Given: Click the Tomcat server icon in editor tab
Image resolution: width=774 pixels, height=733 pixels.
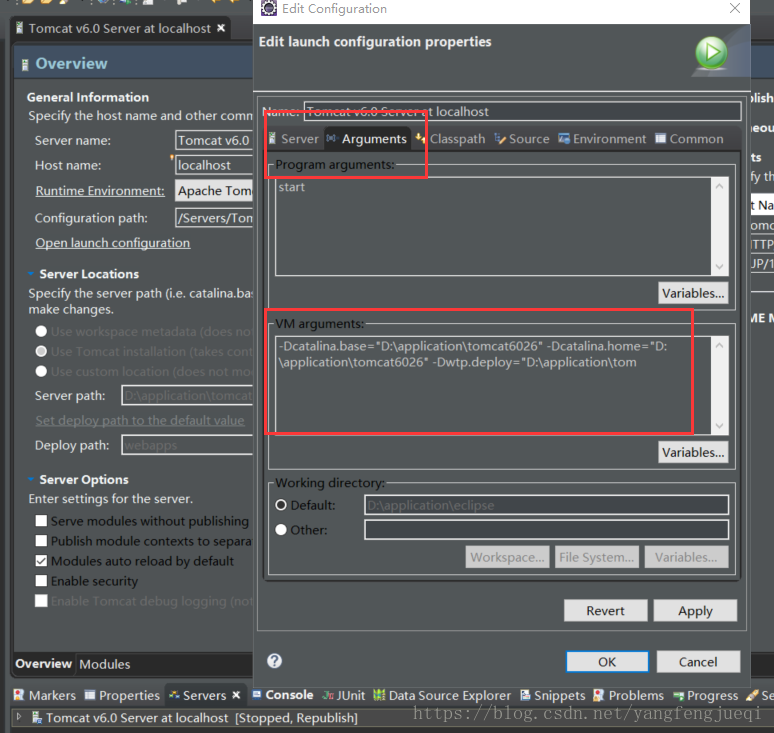Looking at the screenshot, I should pyautogui.click(x=19, y=28).
